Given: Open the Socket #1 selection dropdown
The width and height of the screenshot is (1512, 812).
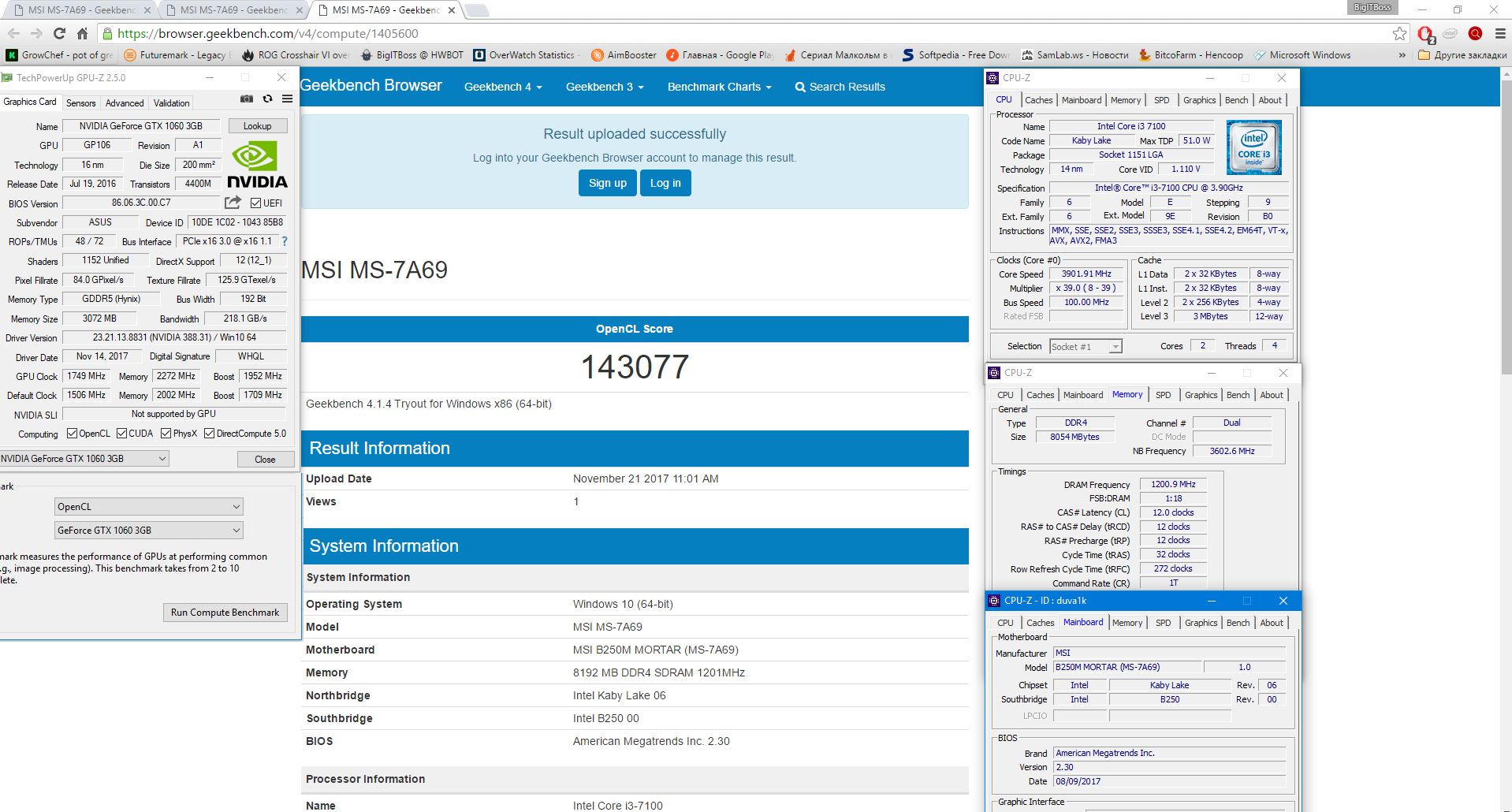Looking at the screenshot, I should [x=1086, y=347].
